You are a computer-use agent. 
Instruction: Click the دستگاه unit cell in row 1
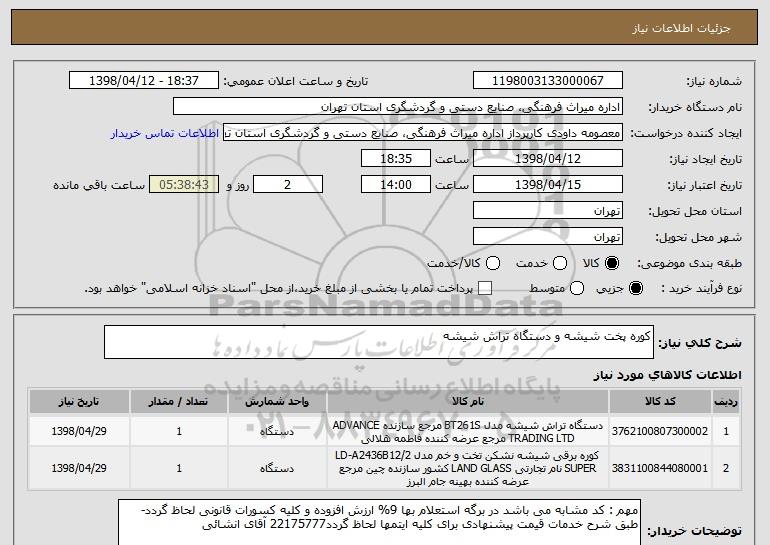click(277, 432)
